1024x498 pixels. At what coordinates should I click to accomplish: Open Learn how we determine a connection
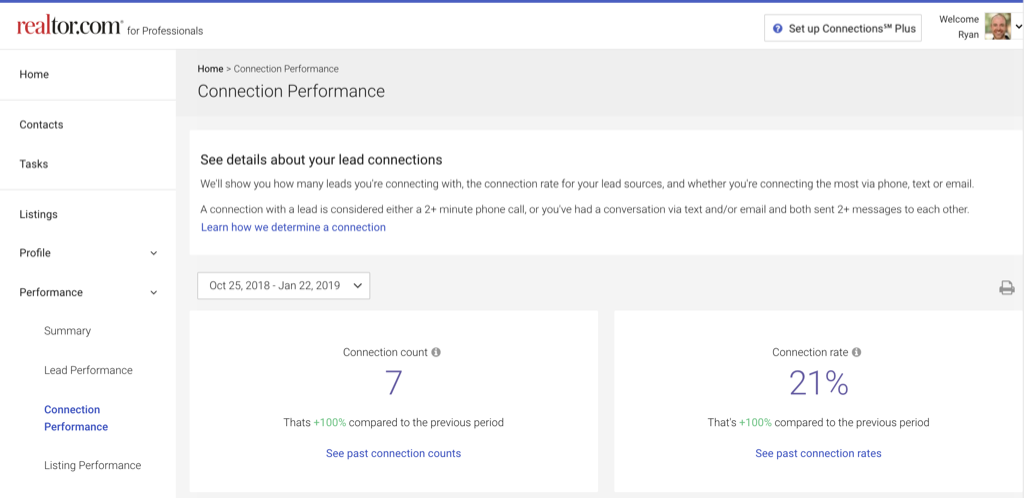coord(293,227)
